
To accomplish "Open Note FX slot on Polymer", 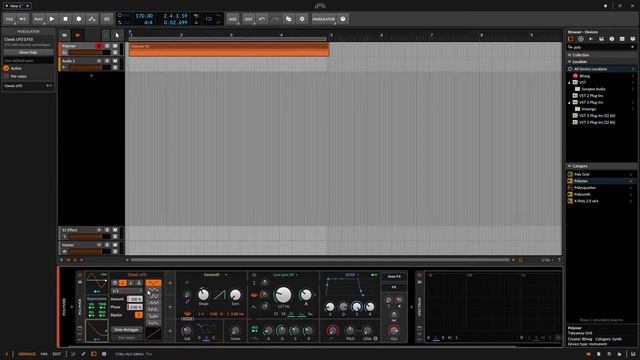I will 394,276.
